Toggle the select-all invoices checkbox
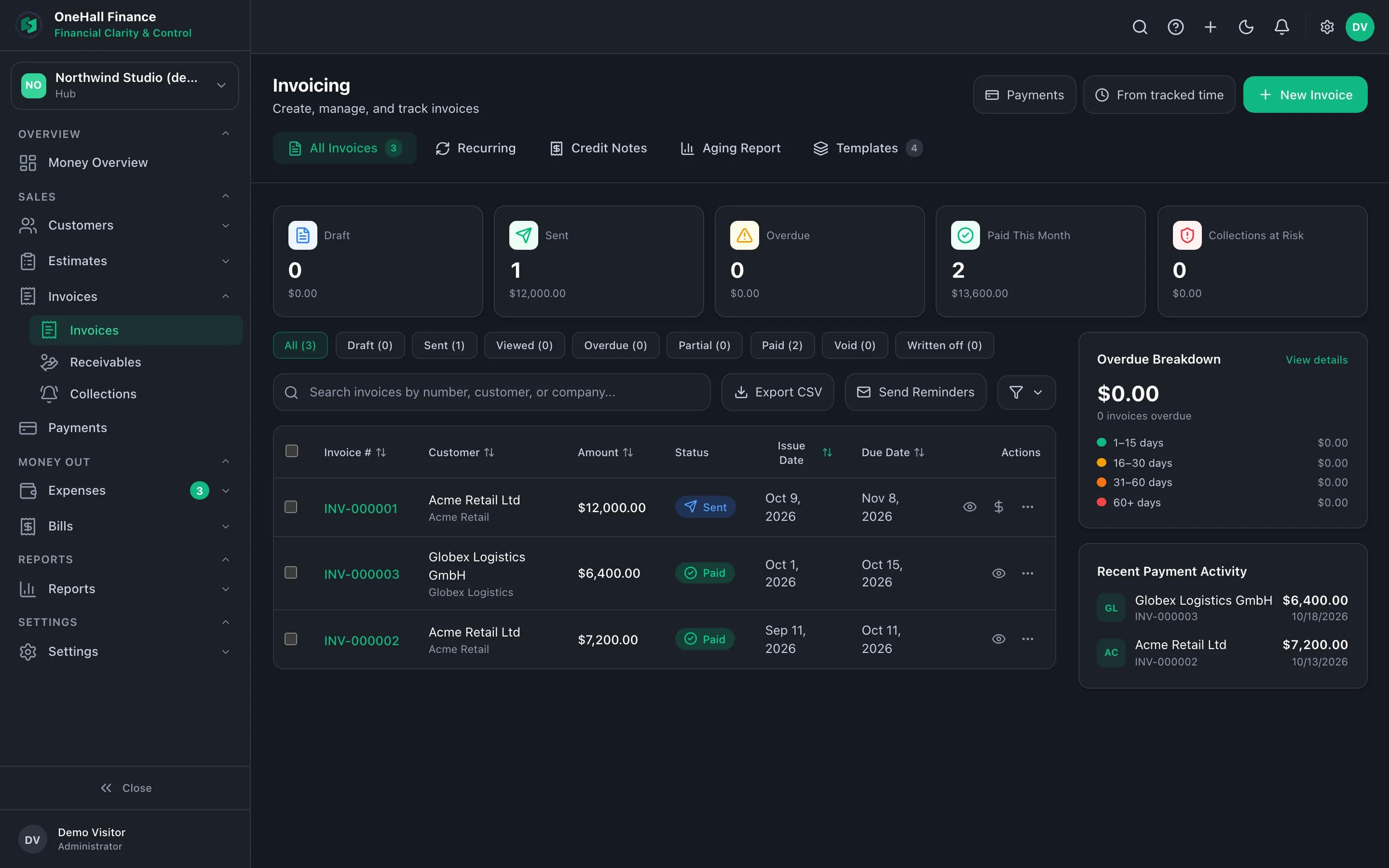 (292, 451)
